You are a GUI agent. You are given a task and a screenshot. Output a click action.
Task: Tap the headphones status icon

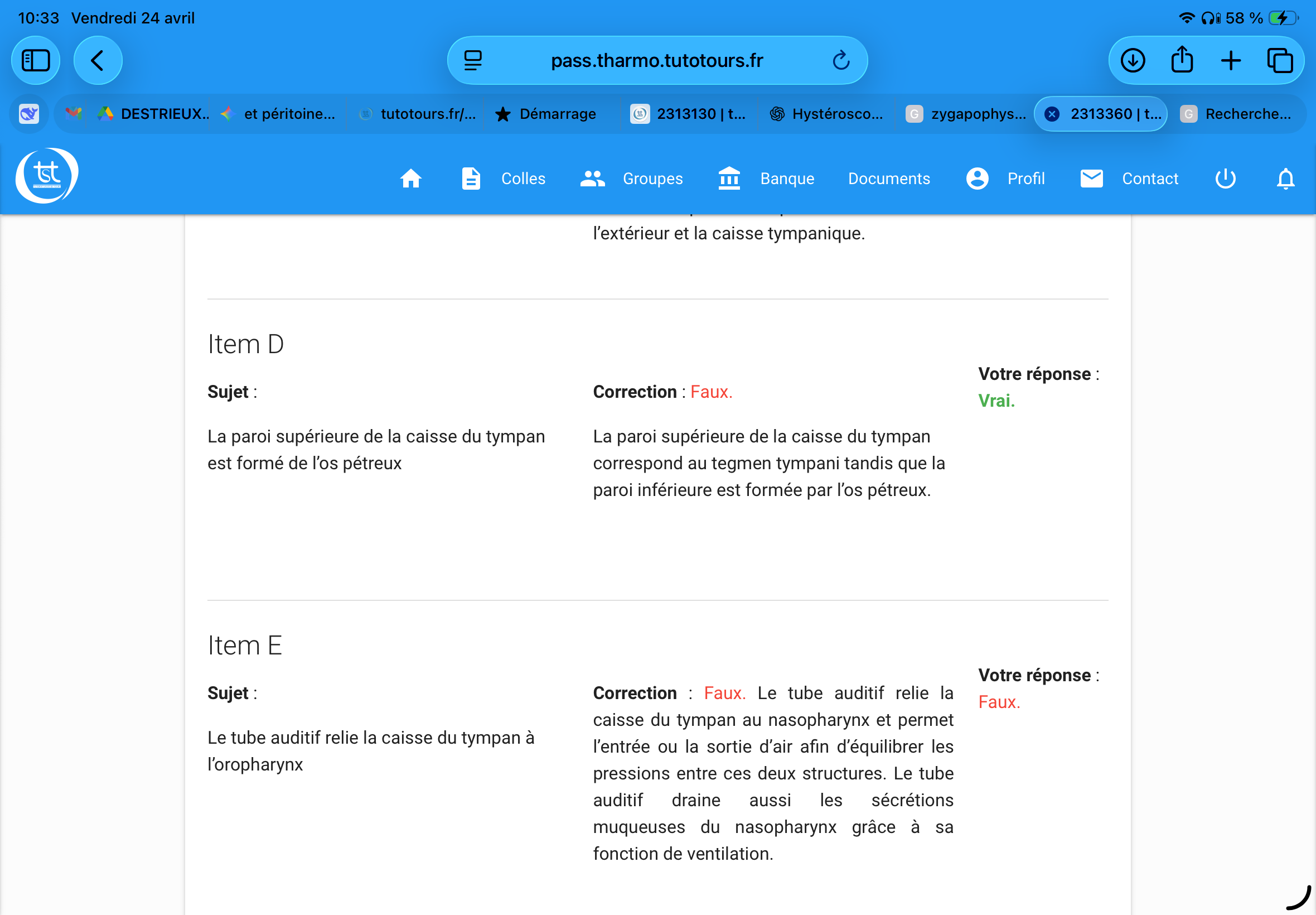pyautogui.click(x=1211, y=18)
